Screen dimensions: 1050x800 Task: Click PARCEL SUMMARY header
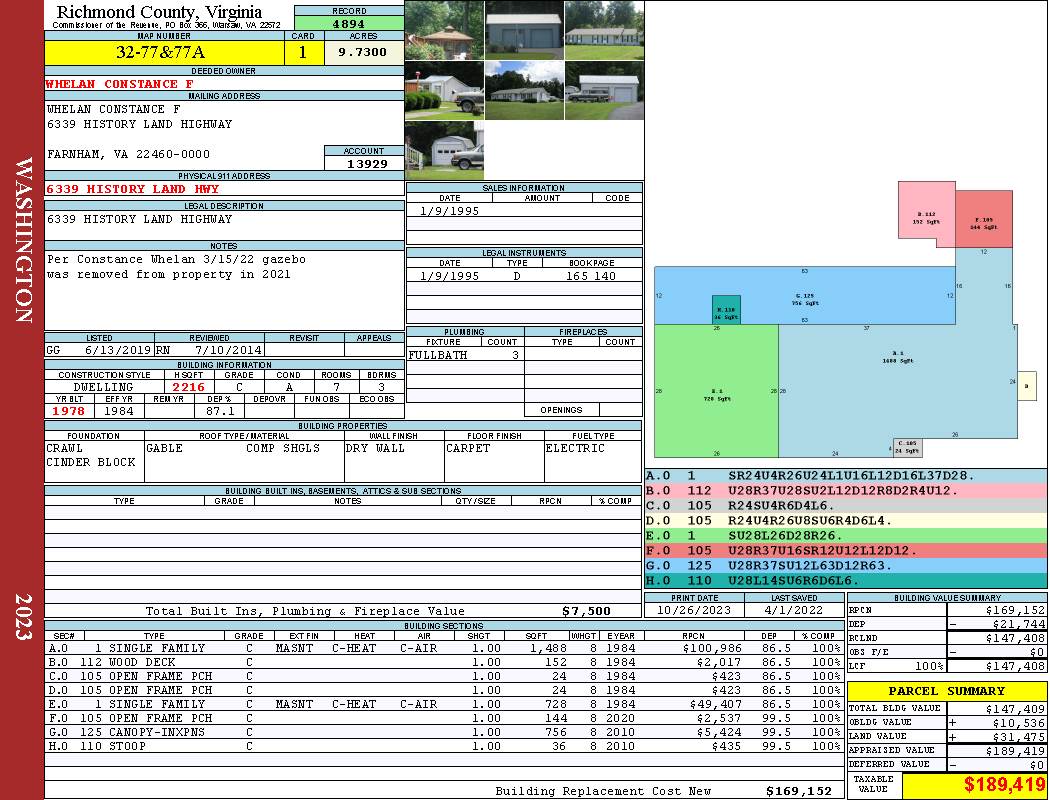coord(946,691)
